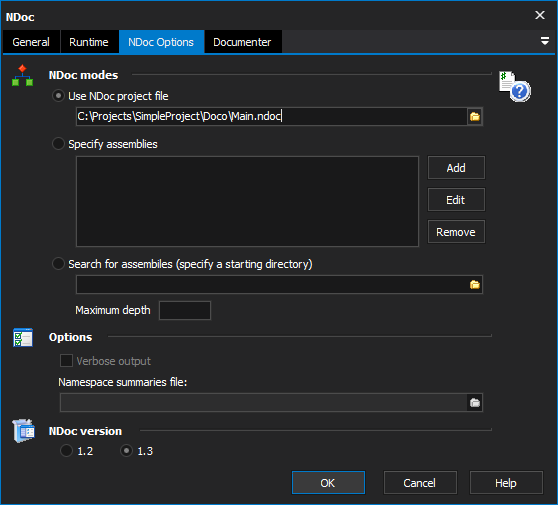Click the NDoc modes hierarchy icon
Image resolution: width=558 pixels, height=505 pixels.
pyautogui.click(x=22, y=75)
